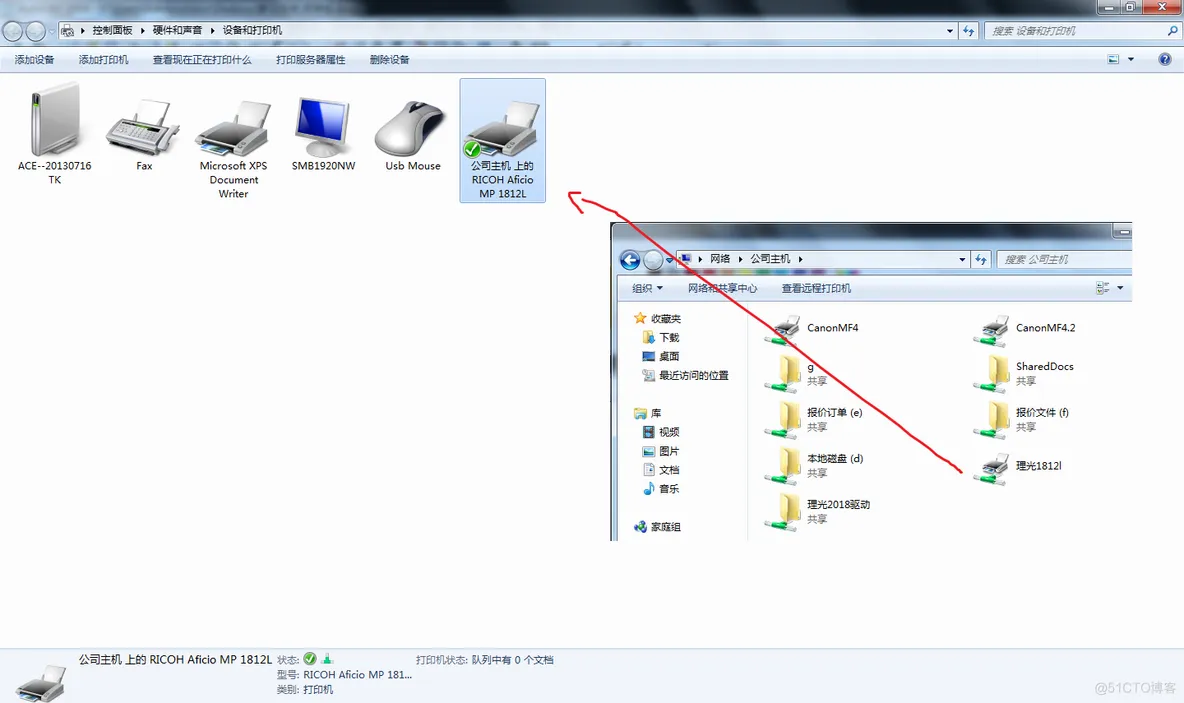Select the SMB1920NW monitor icon
Viewport: 1184px width, 703px height.
[x=323, y=134]
